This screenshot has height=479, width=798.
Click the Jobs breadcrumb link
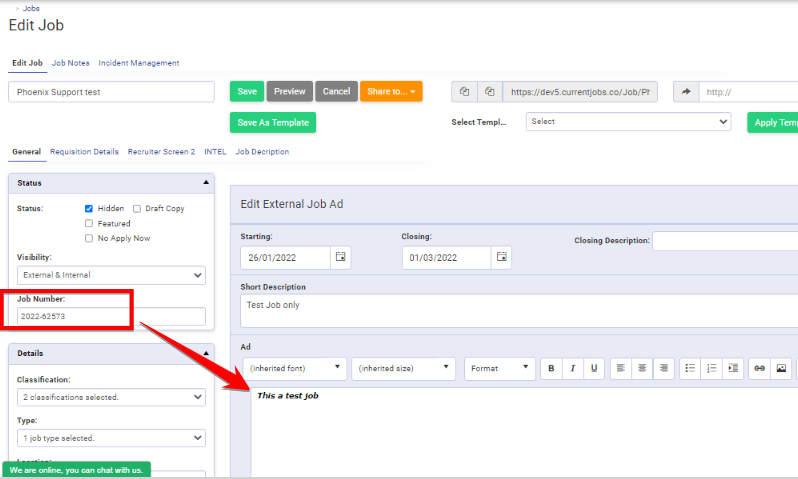pyautogui.click(x=31, y=8)
